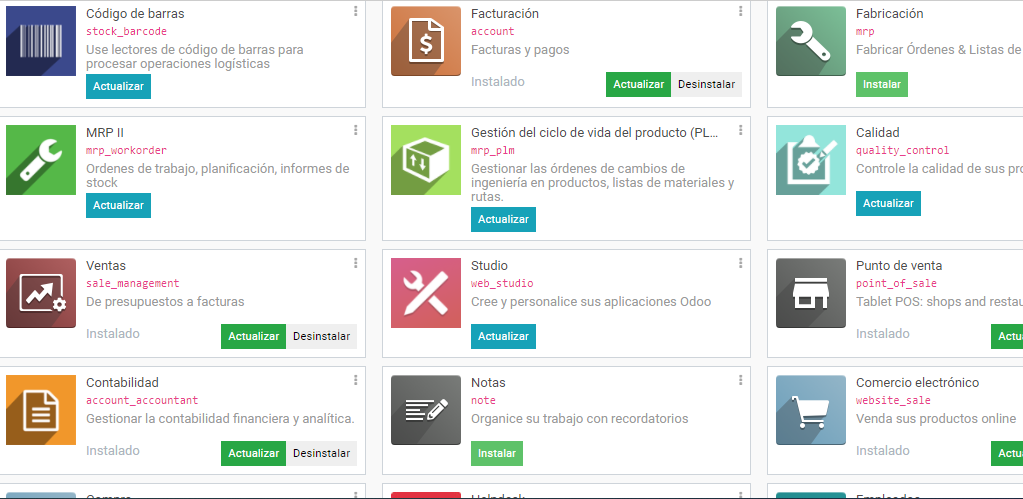Screen dimensions: 1023x499
Task: Uninstall the Contabilidad module
Action: [322, 453]
